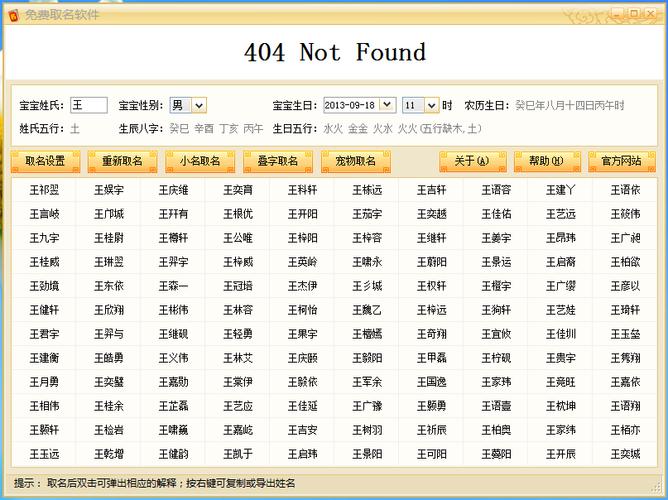Image resolution: width=668 pixels, height=500 pixels.
Task: Select the name 王国逸 from the grid
Action: 431,382
